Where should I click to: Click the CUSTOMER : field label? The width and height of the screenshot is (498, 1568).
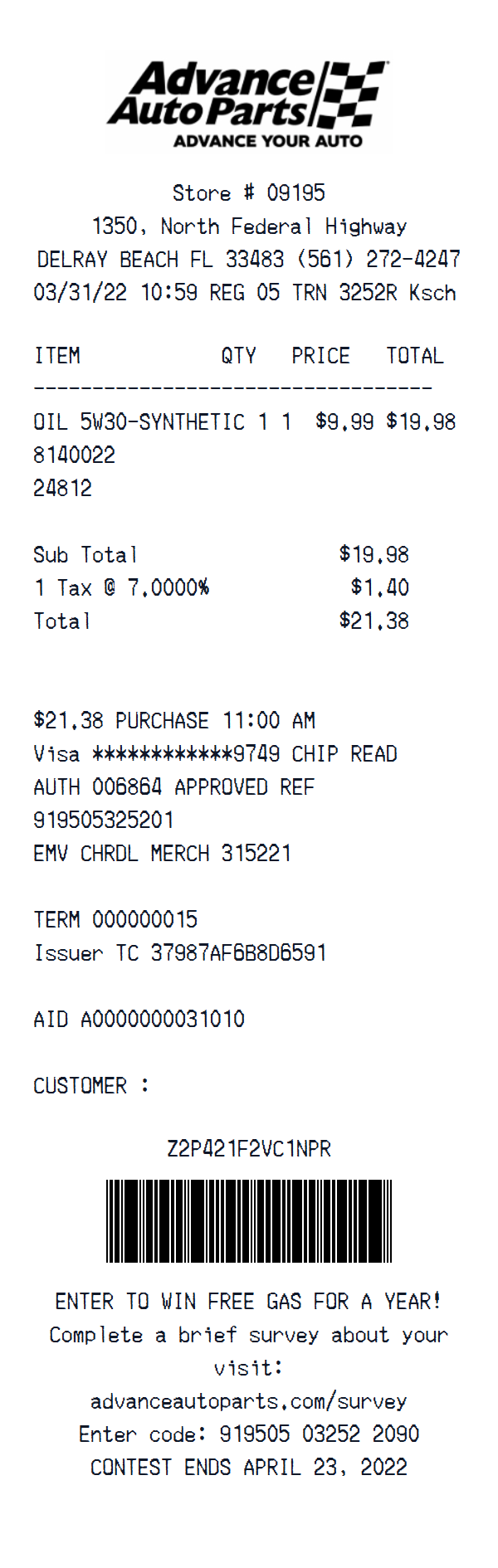coord(91,1086)
